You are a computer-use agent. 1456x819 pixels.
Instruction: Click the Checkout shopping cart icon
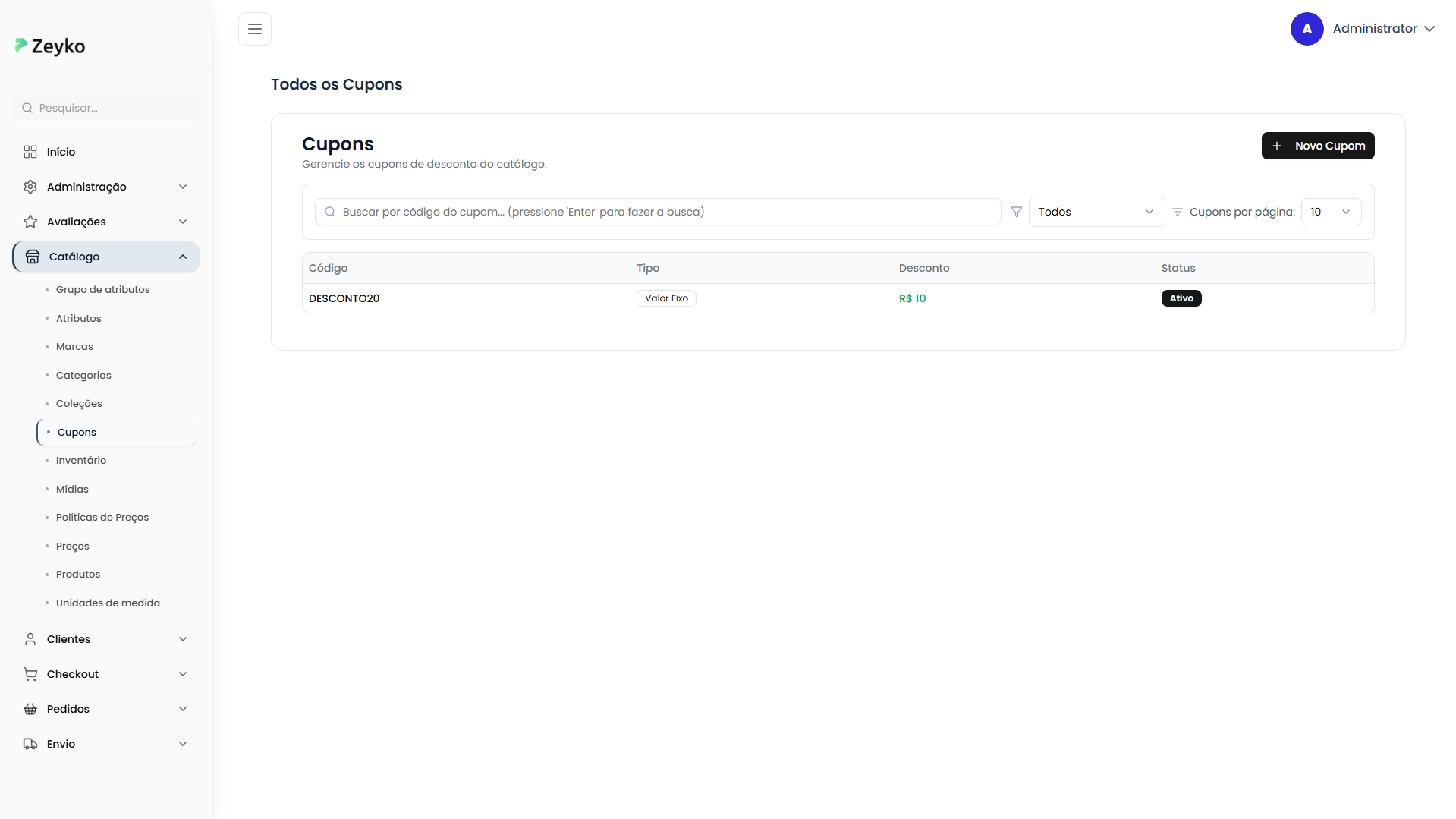pos(30,674)
